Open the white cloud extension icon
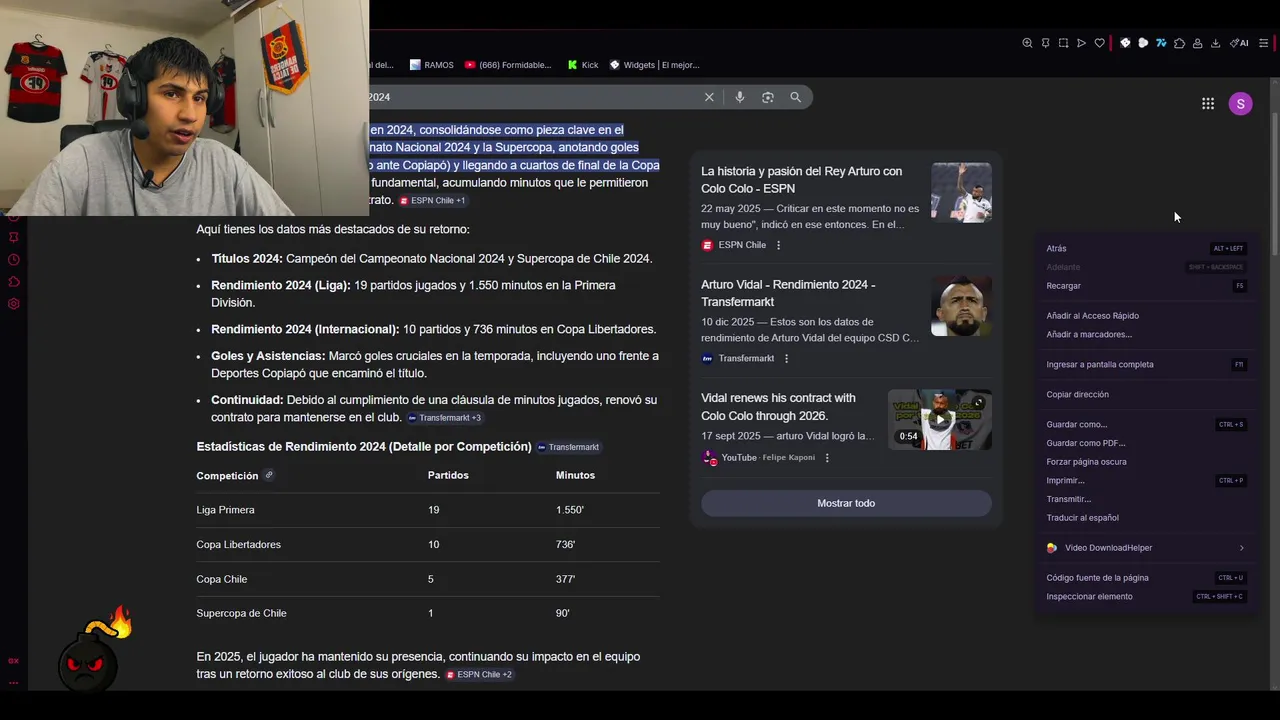Screen dimensions: 1280x720 [1143, 43]
